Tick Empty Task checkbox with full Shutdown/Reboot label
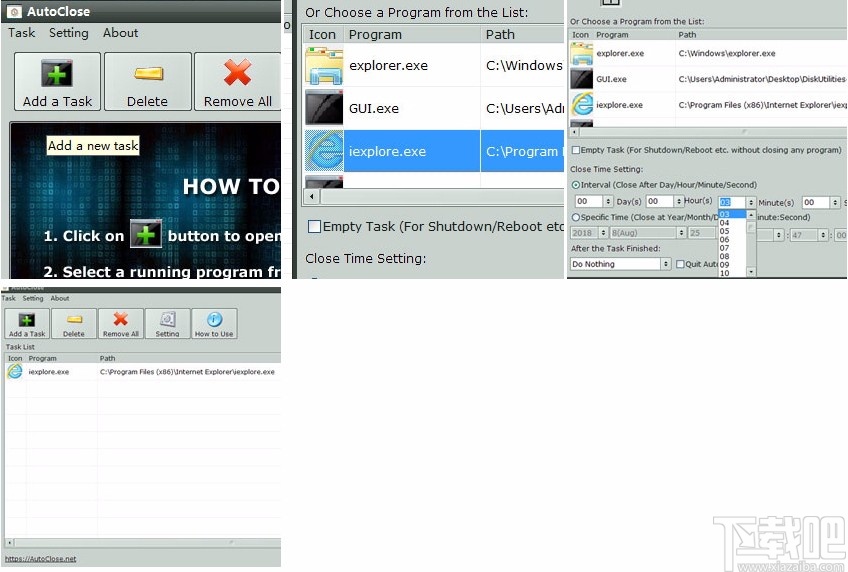Image resolution: width=848 pixels, height=572 pixels. pos(576,150)
